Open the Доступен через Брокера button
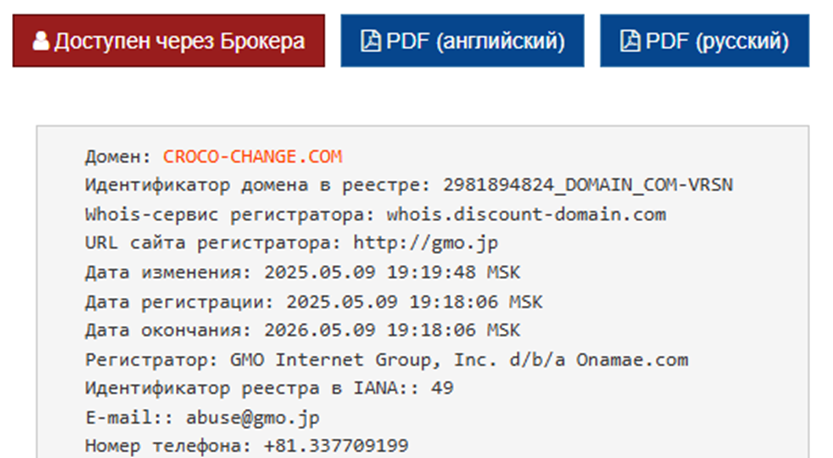Image resolution: width=833 pixels, height=458 pixels. pos(169,41)
